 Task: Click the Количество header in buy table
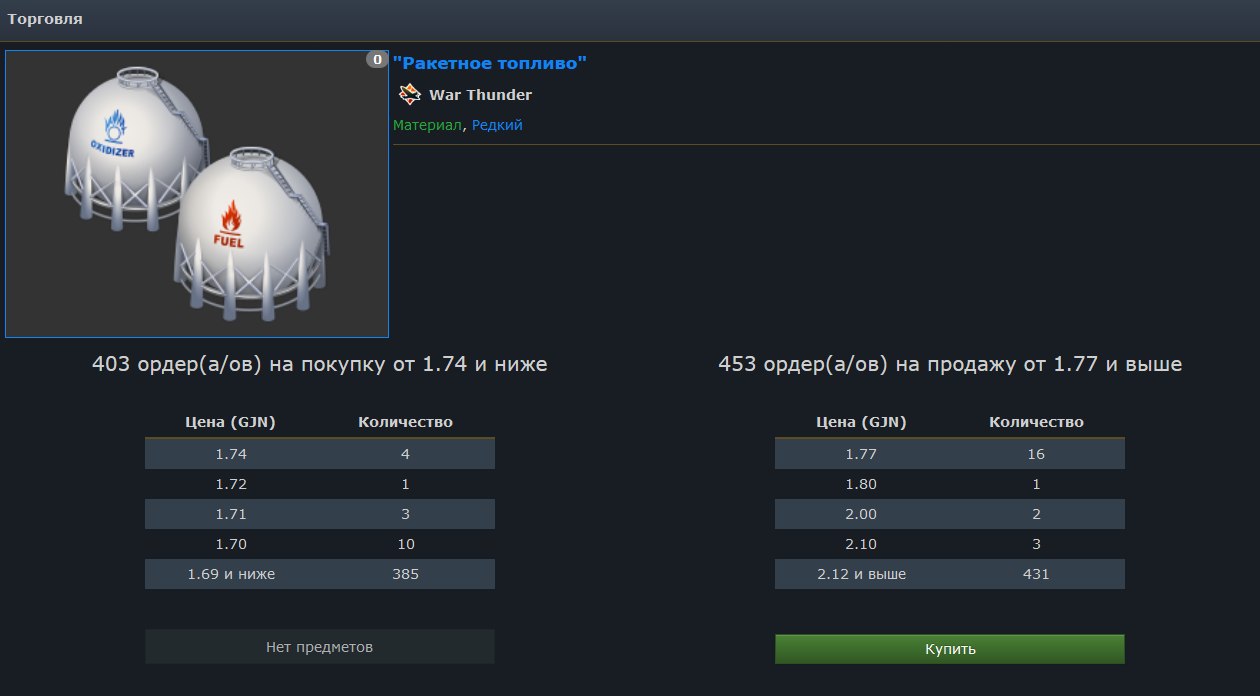coord(406,422)
